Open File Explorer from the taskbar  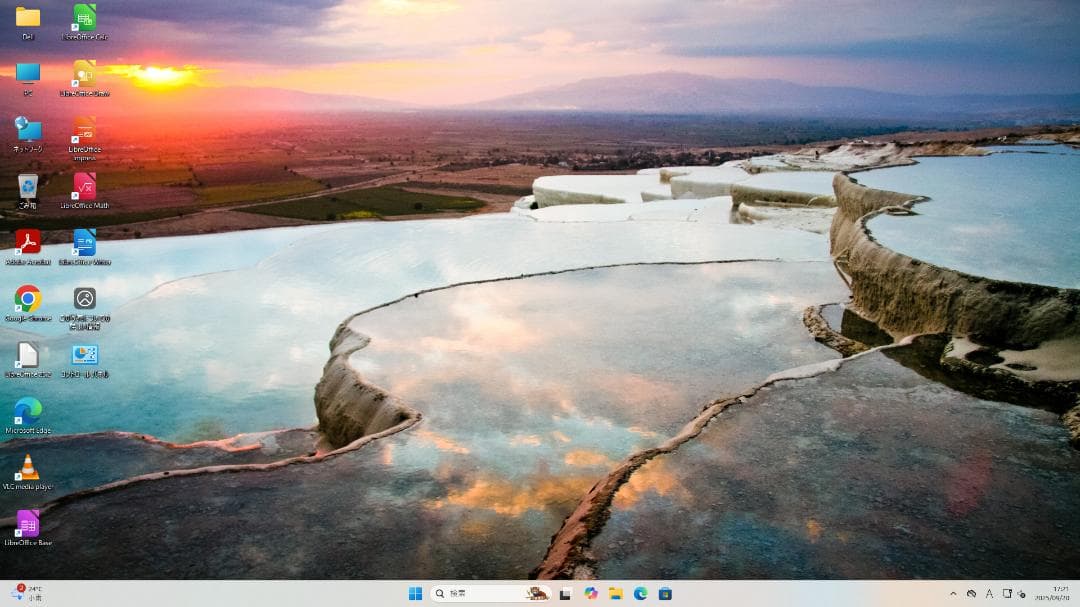(613, 593)
